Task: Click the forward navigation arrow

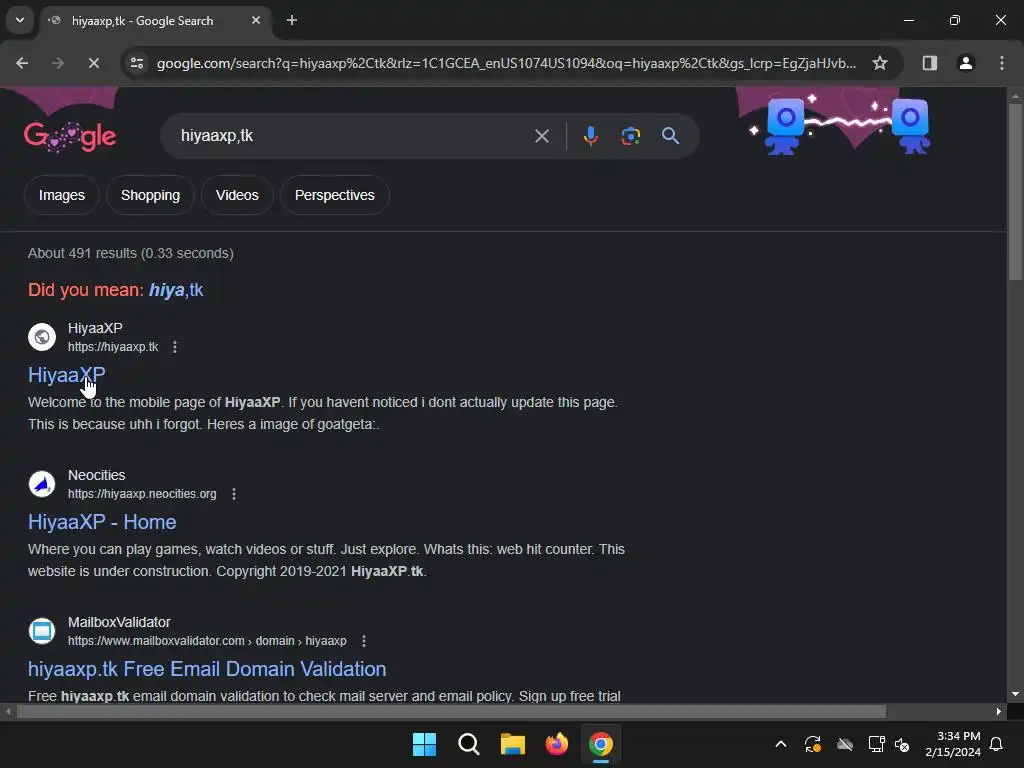Action: pos(57,63)
